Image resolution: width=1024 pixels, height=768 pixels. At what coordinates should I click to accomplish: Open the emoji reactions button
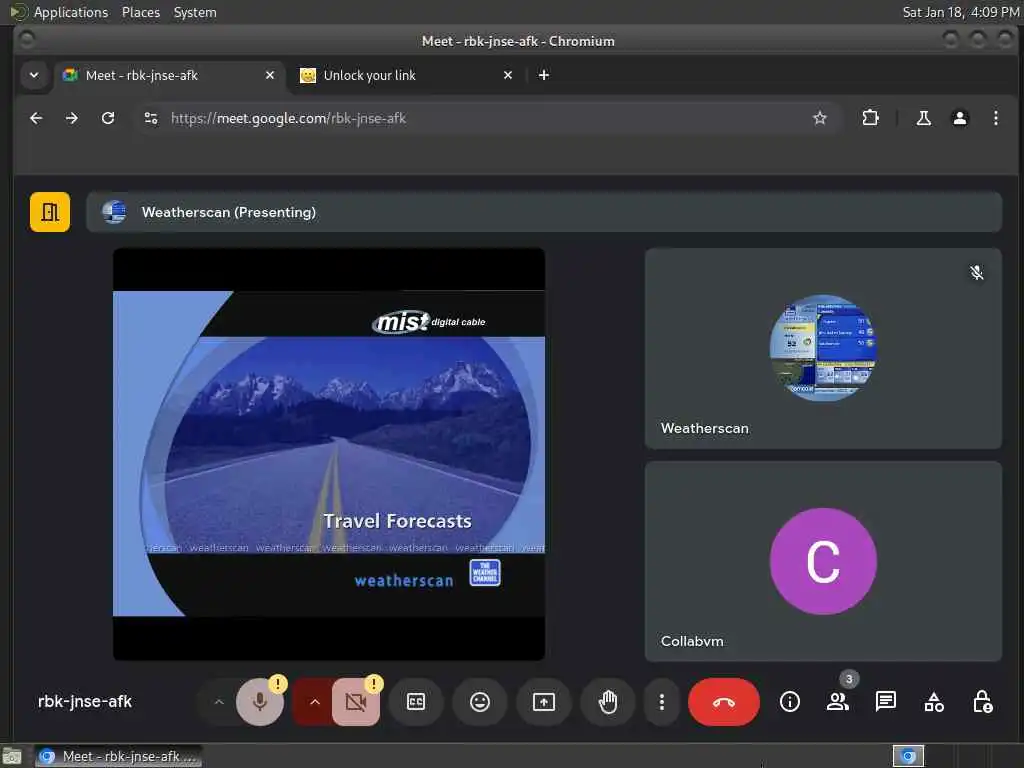(x=480, y=702)
